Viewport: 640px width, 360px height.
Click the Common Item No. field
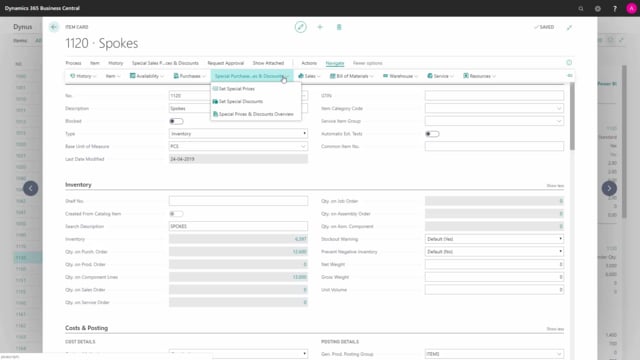tap(494, 146)
